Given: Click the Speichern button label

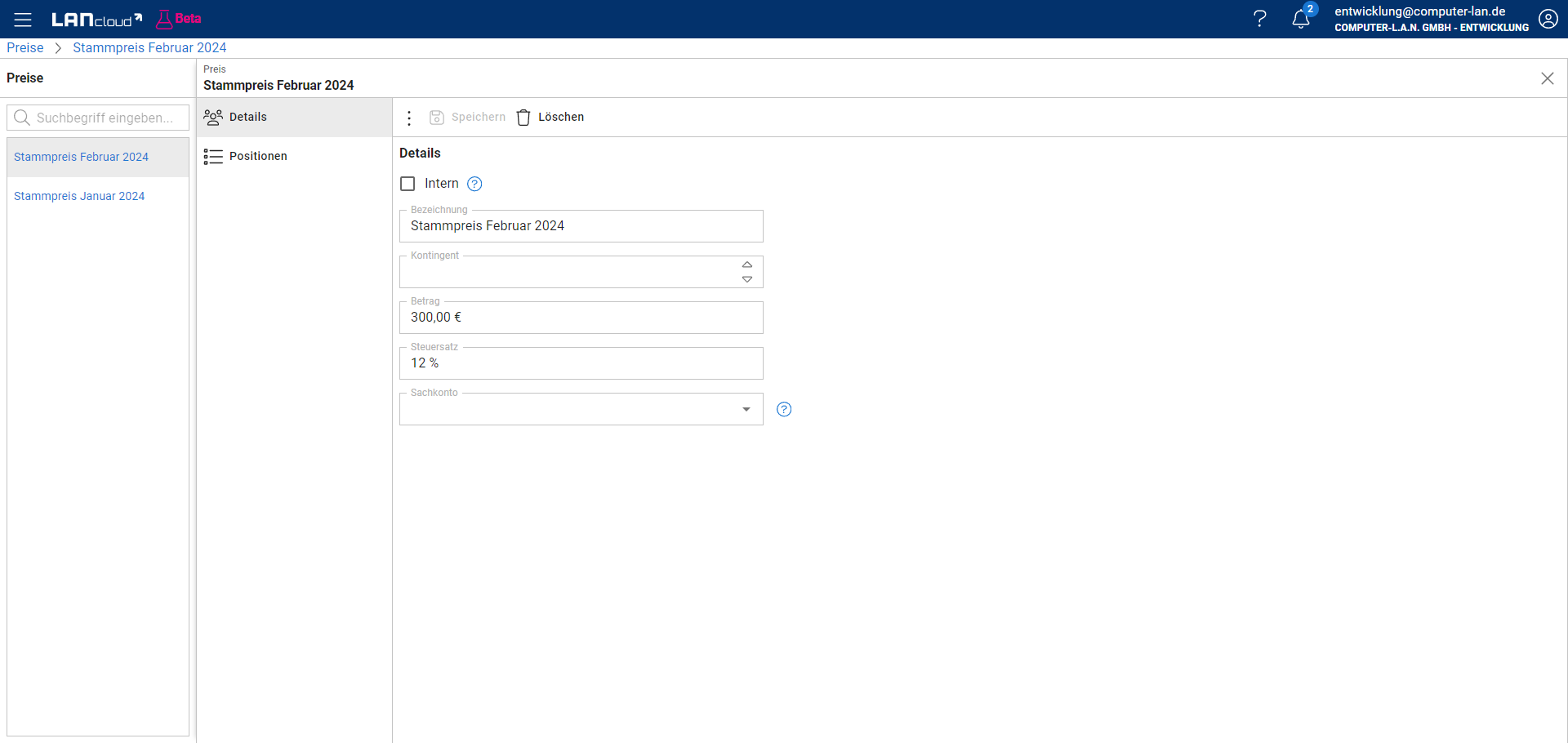Looking at the screenshot, I should click(479, 117).
